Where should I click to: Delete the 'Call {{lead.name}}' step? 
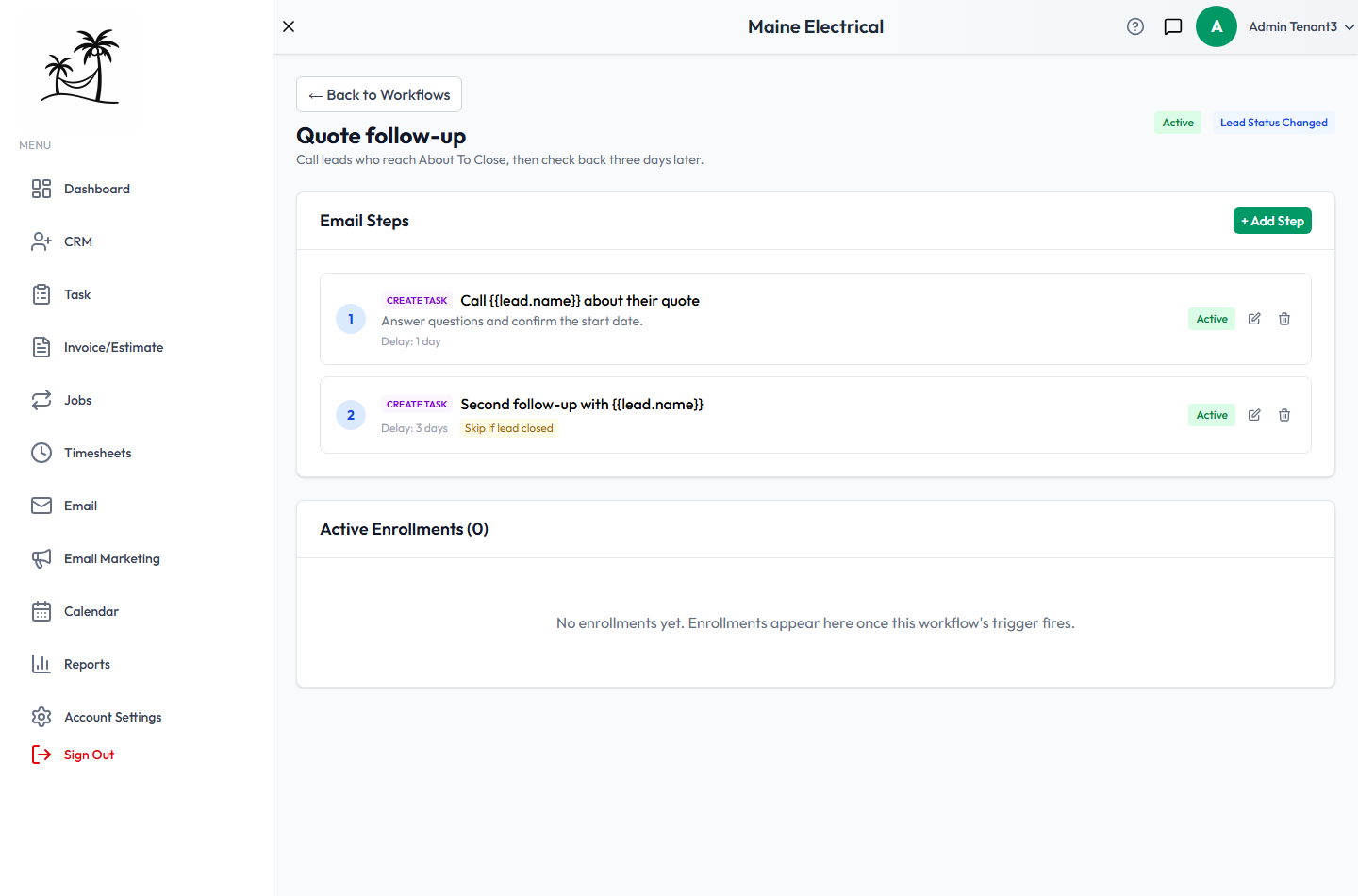point(1284,319)
